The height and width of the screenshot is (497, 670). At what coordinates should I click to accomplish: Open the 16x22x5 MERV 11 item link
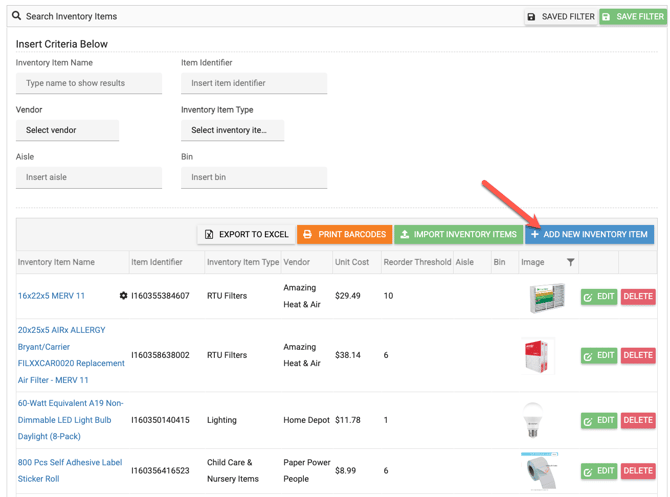[x=51, y=296]
